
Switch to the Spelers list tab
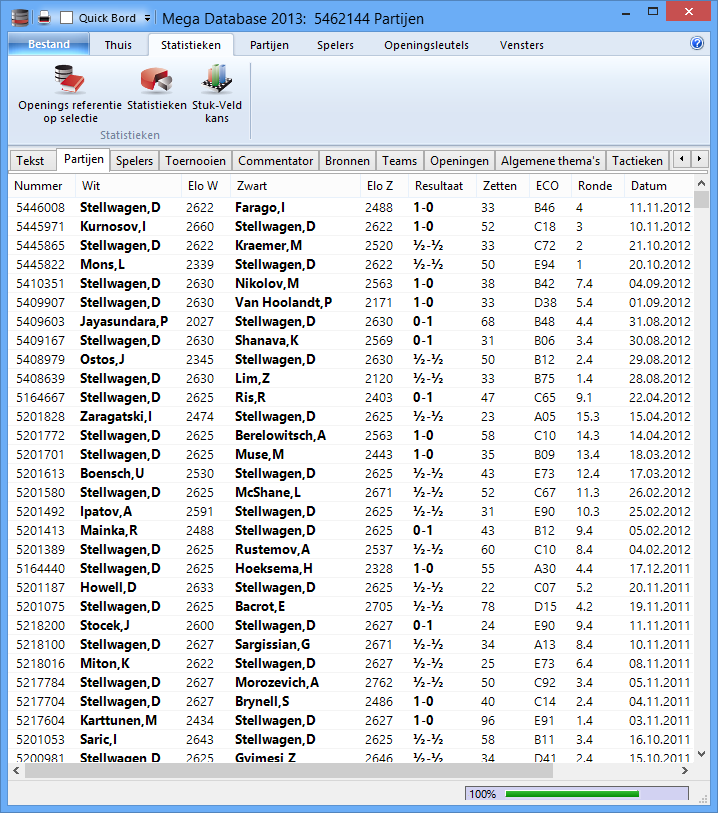tap(134, 161)
